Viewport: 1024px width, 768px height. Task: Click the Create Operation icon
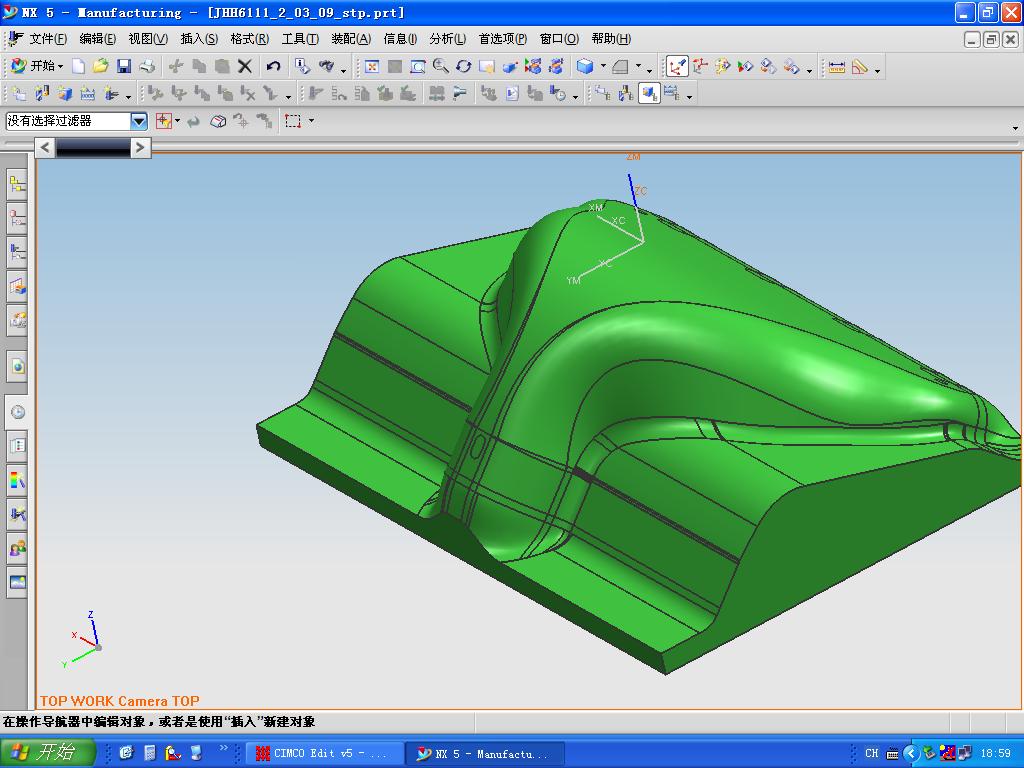coord(111,94)
